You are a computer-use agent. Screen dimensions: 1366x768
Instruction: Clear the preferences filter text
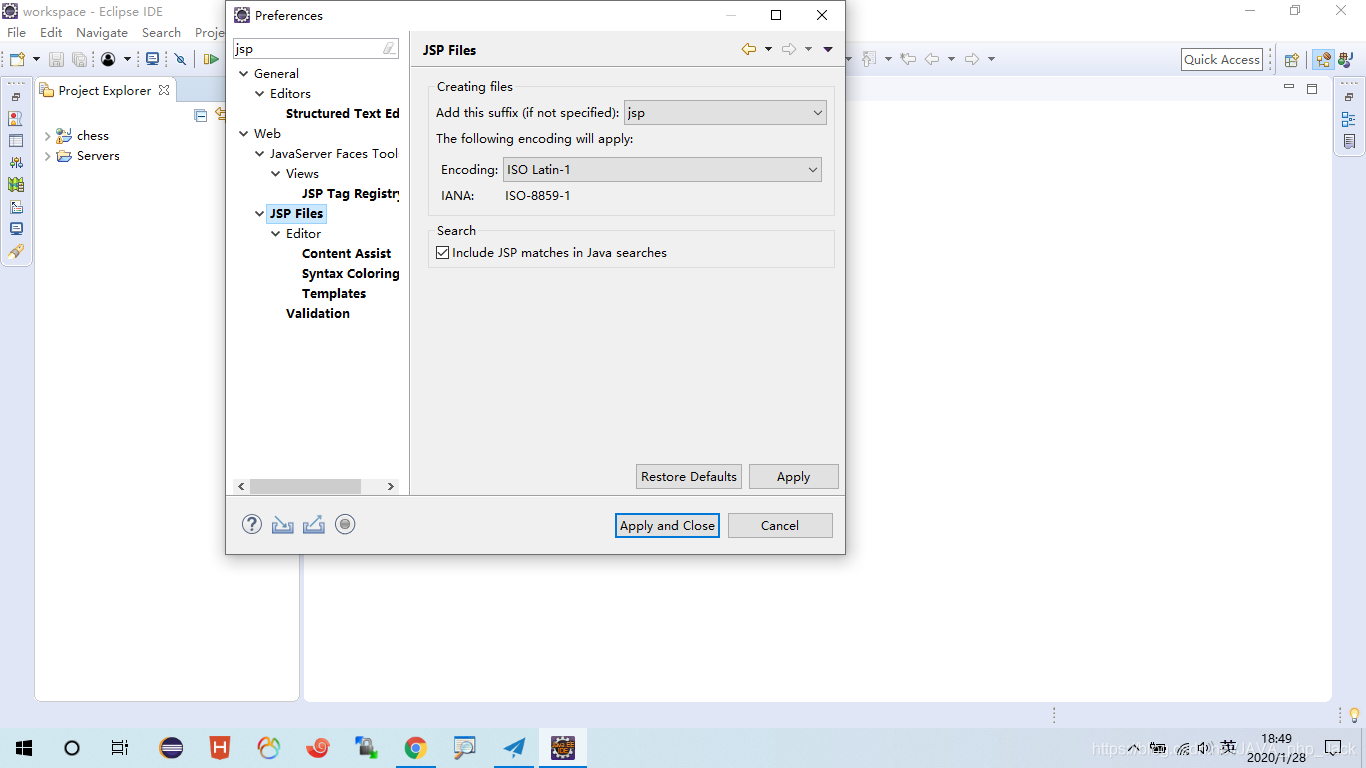(389, 49)
